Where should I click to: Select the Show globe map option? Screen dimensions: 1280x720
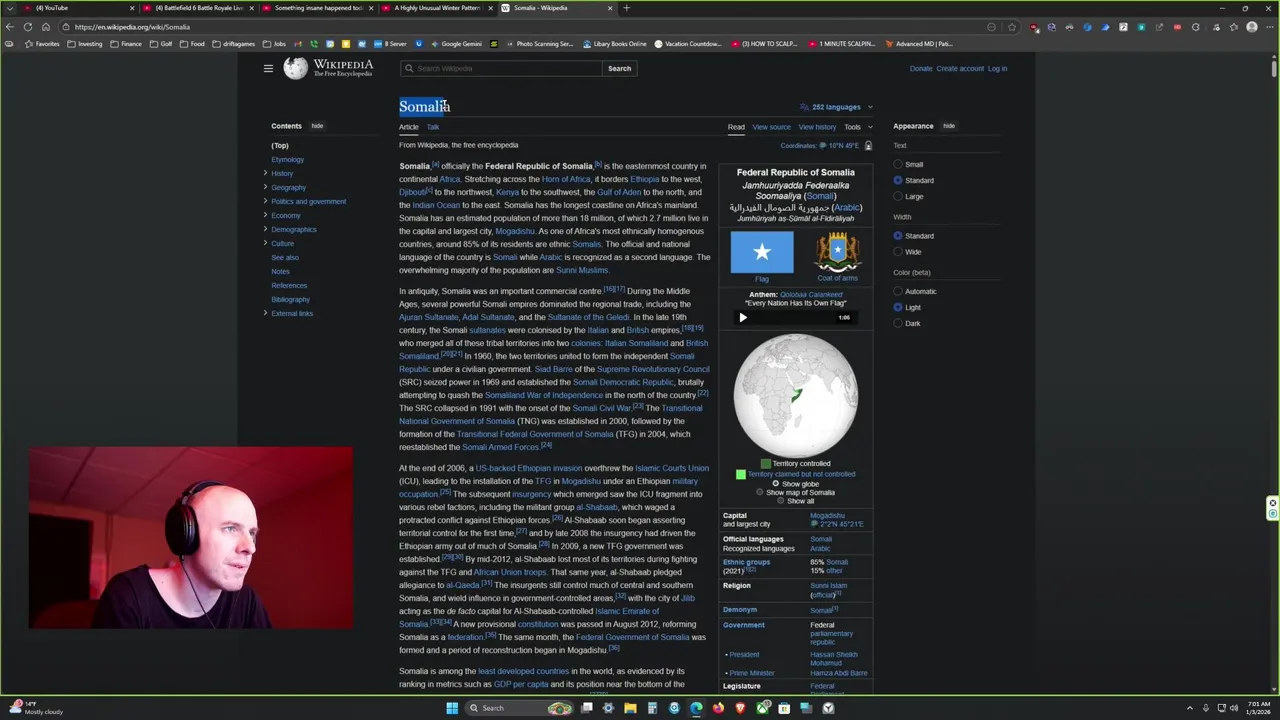coord(775,484)
